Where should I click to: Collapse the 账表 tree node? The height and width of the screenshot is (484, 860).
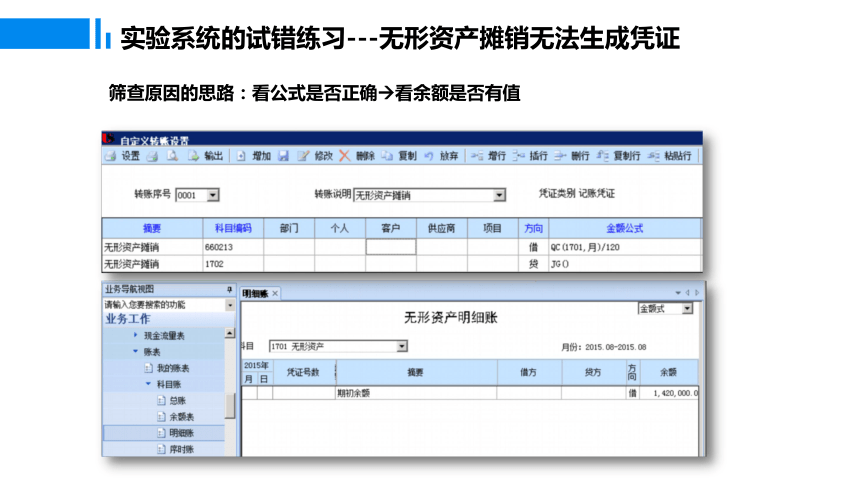135,351
